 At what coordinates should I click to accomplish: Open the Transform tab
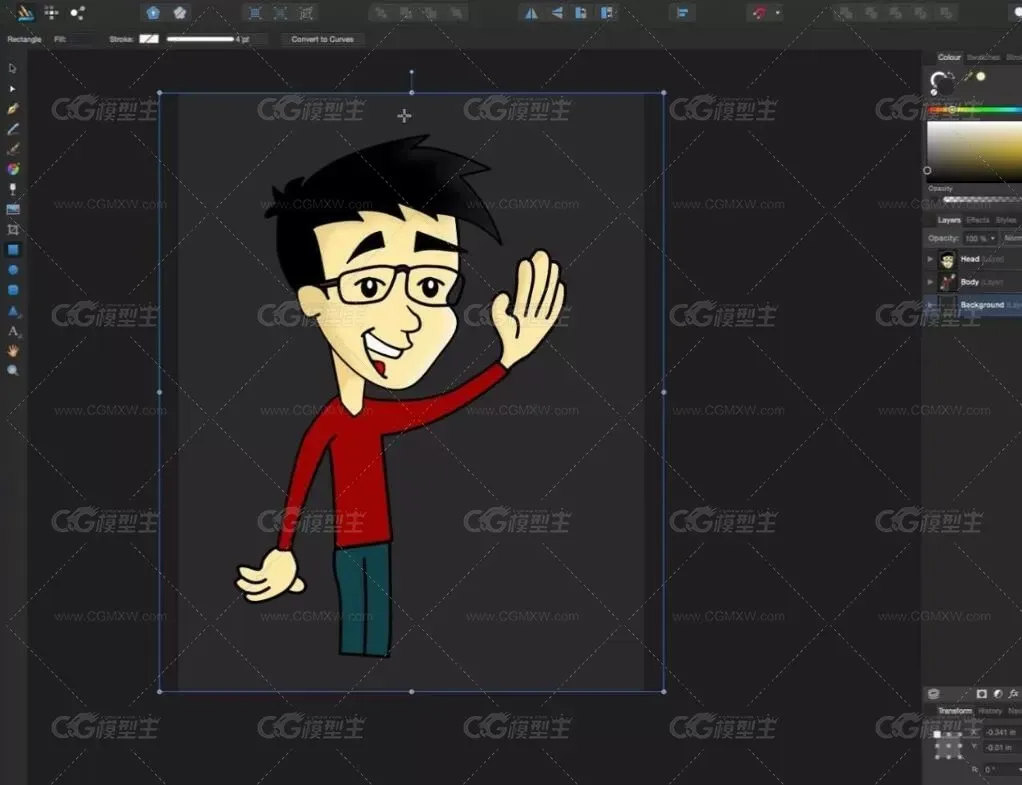click(x=954, y=711)
